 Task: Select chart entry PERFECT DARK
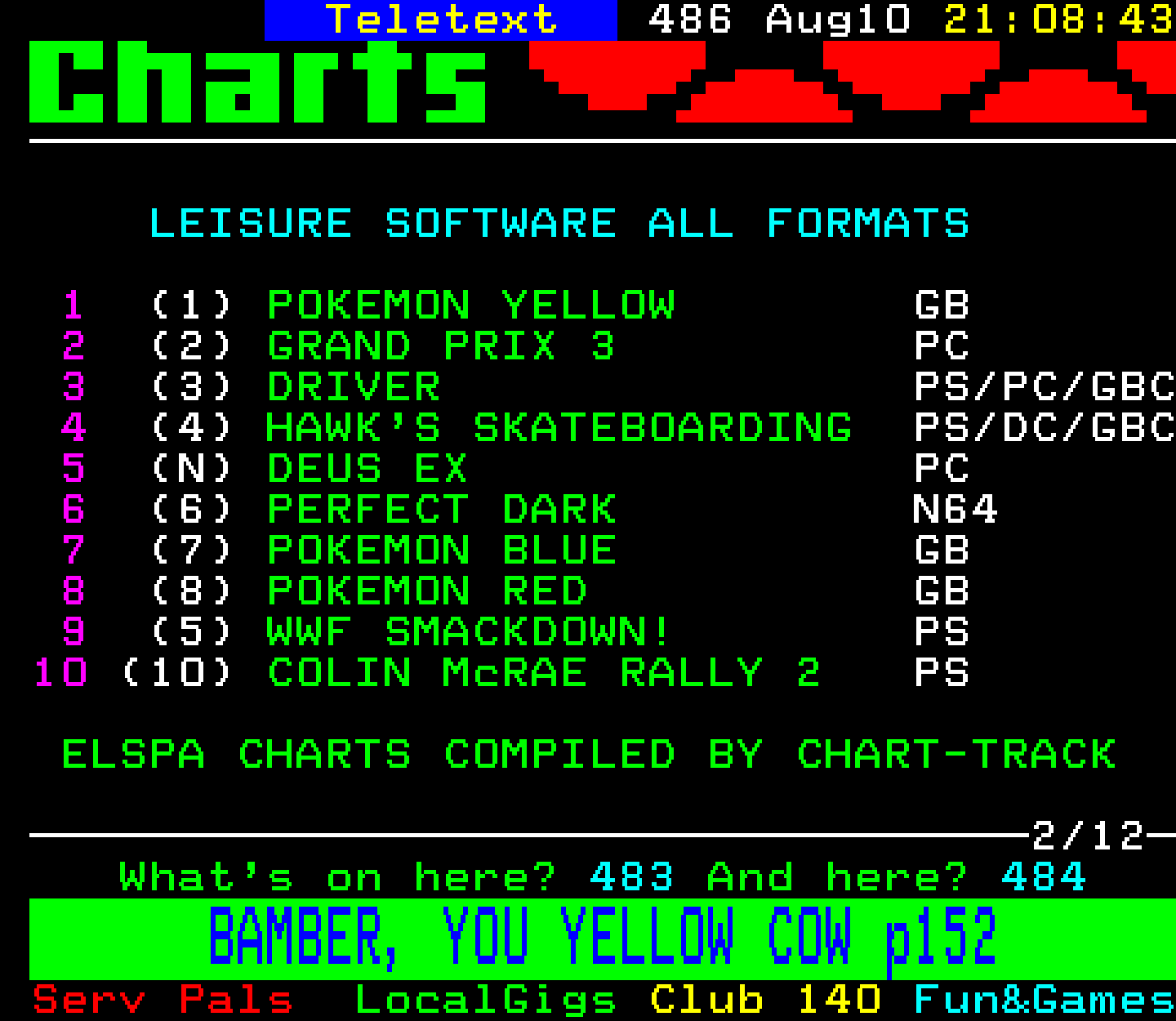(x=442, y=510)
